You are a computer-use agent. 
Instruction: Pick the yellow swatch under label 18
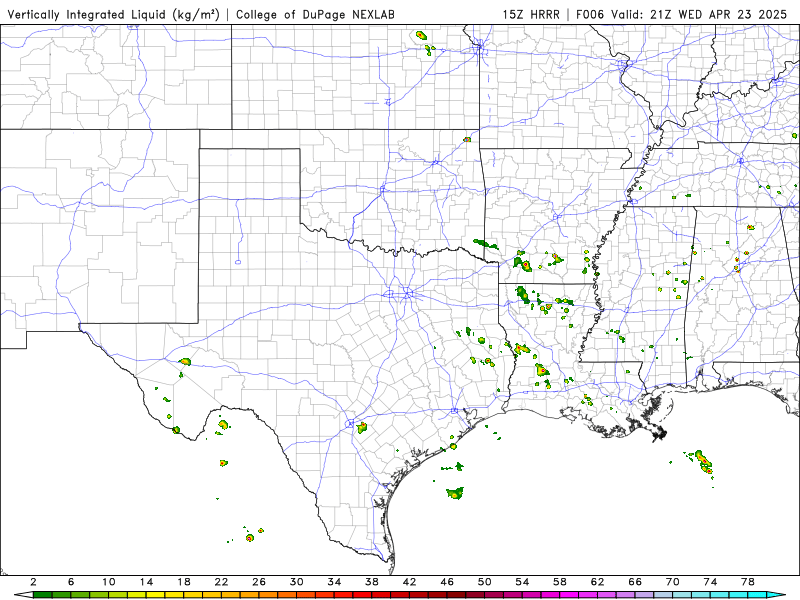tap(193, 595)
